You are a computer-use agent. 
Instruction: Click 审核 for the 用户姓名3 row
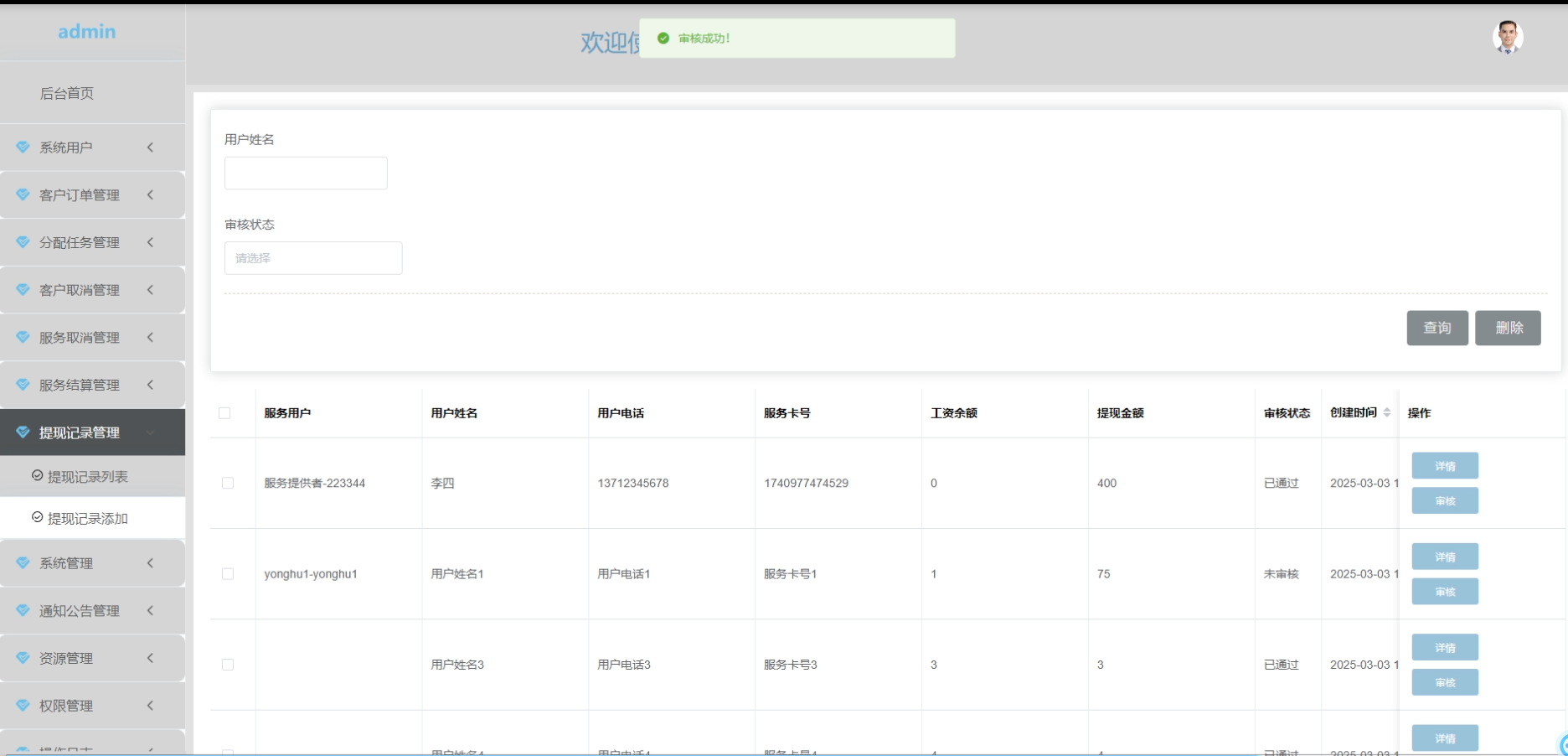[x=1445, y=682]
